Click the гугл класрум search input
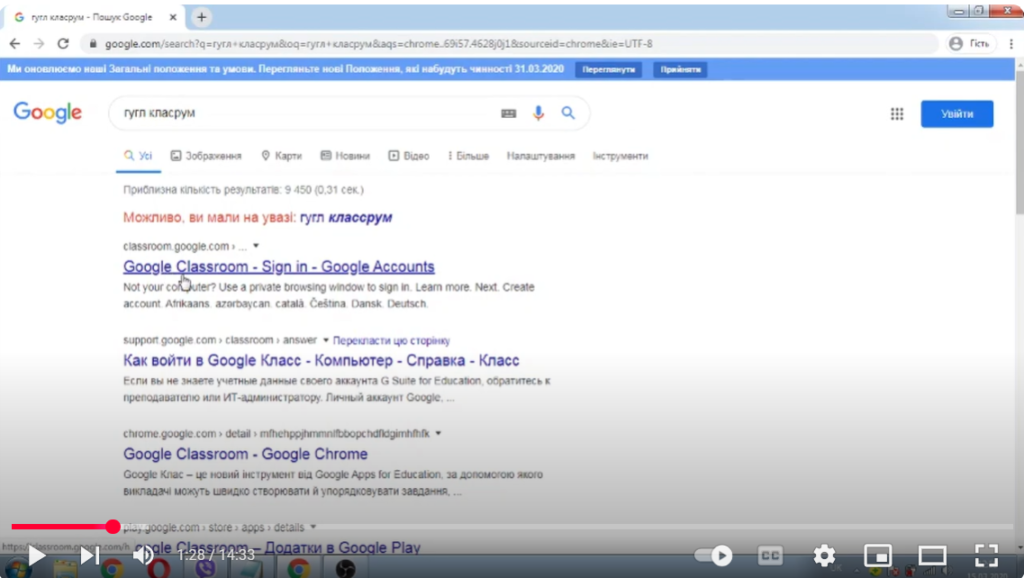The image size is (1024, 578). 307,113
